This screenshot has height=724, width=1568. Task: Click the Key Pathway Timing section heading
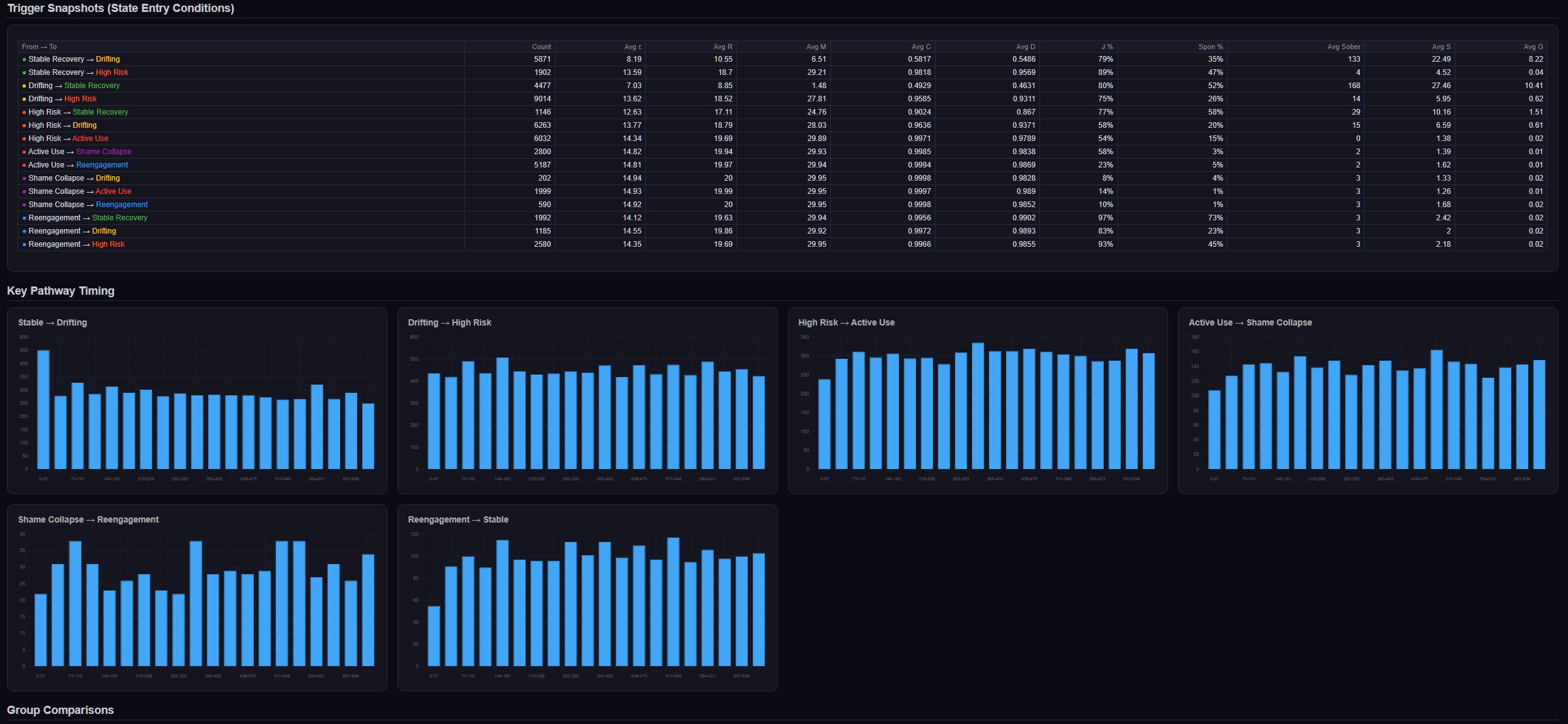[x=60, y=291]
